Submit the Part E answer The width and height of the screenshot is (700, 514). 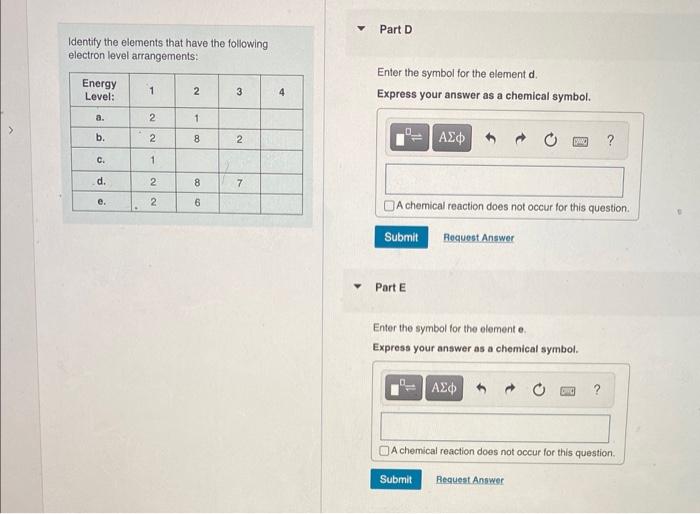click(396, 479)
